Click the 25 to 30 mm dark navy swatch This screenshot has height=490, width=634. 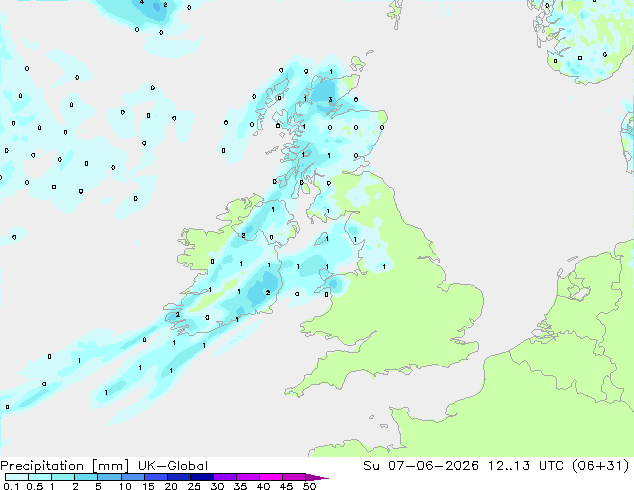(202, 477)
